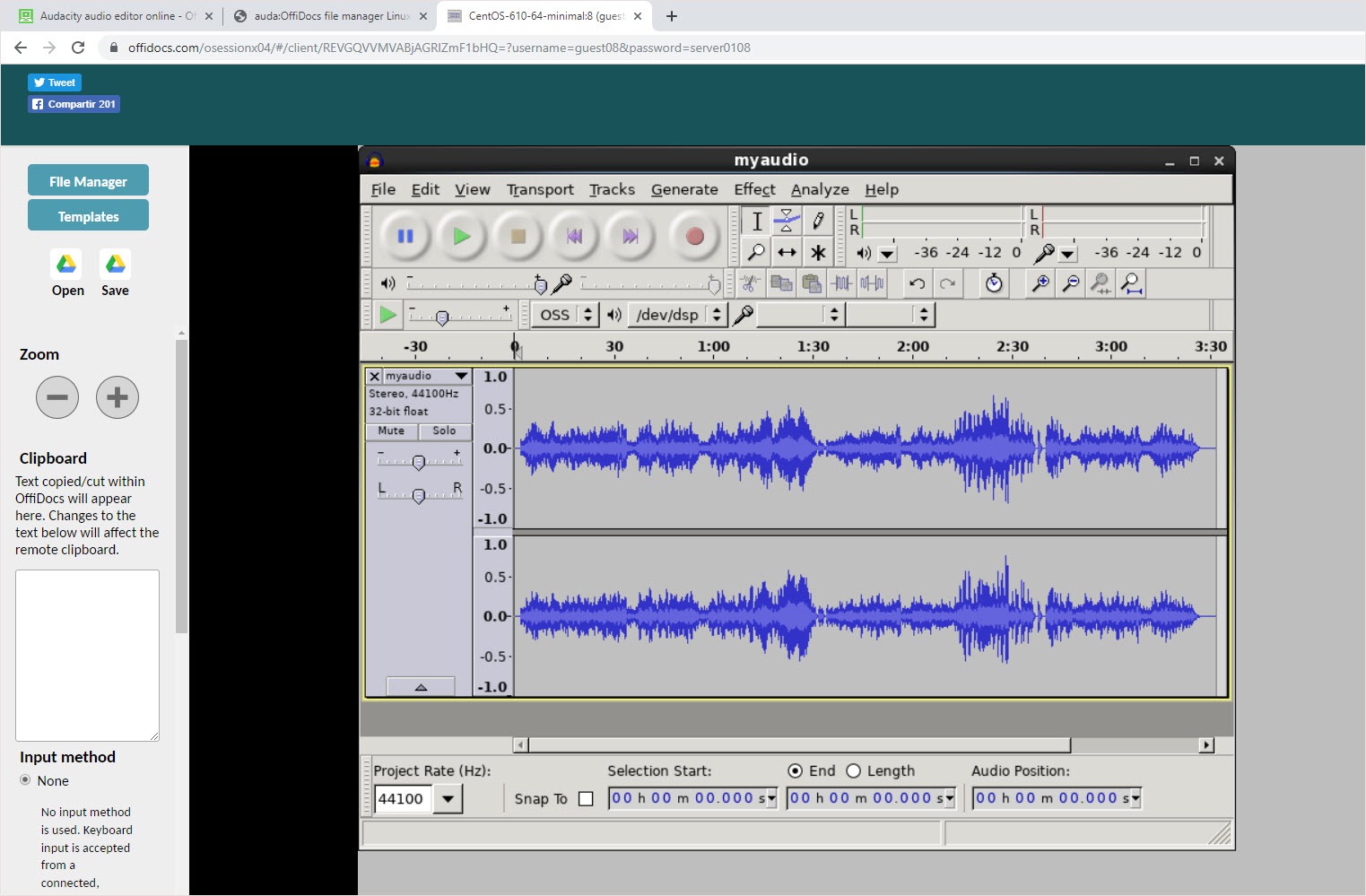Viewport: 1366px width, 896px height.
Task: Select the Draw pencil tool
Action: 817,221
